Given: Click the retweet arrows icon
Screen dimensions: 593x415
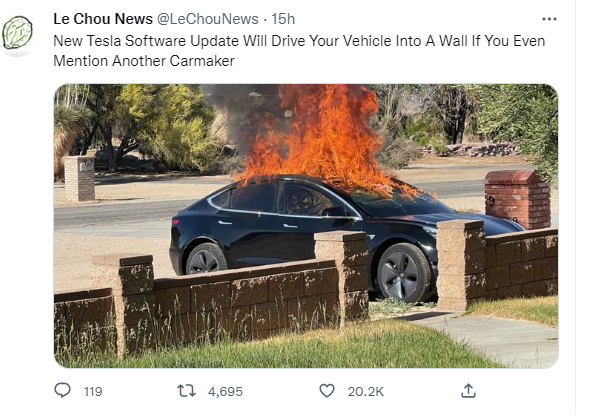Looking at the screenshot, I should pyautogui.click(x=186, y=390).
